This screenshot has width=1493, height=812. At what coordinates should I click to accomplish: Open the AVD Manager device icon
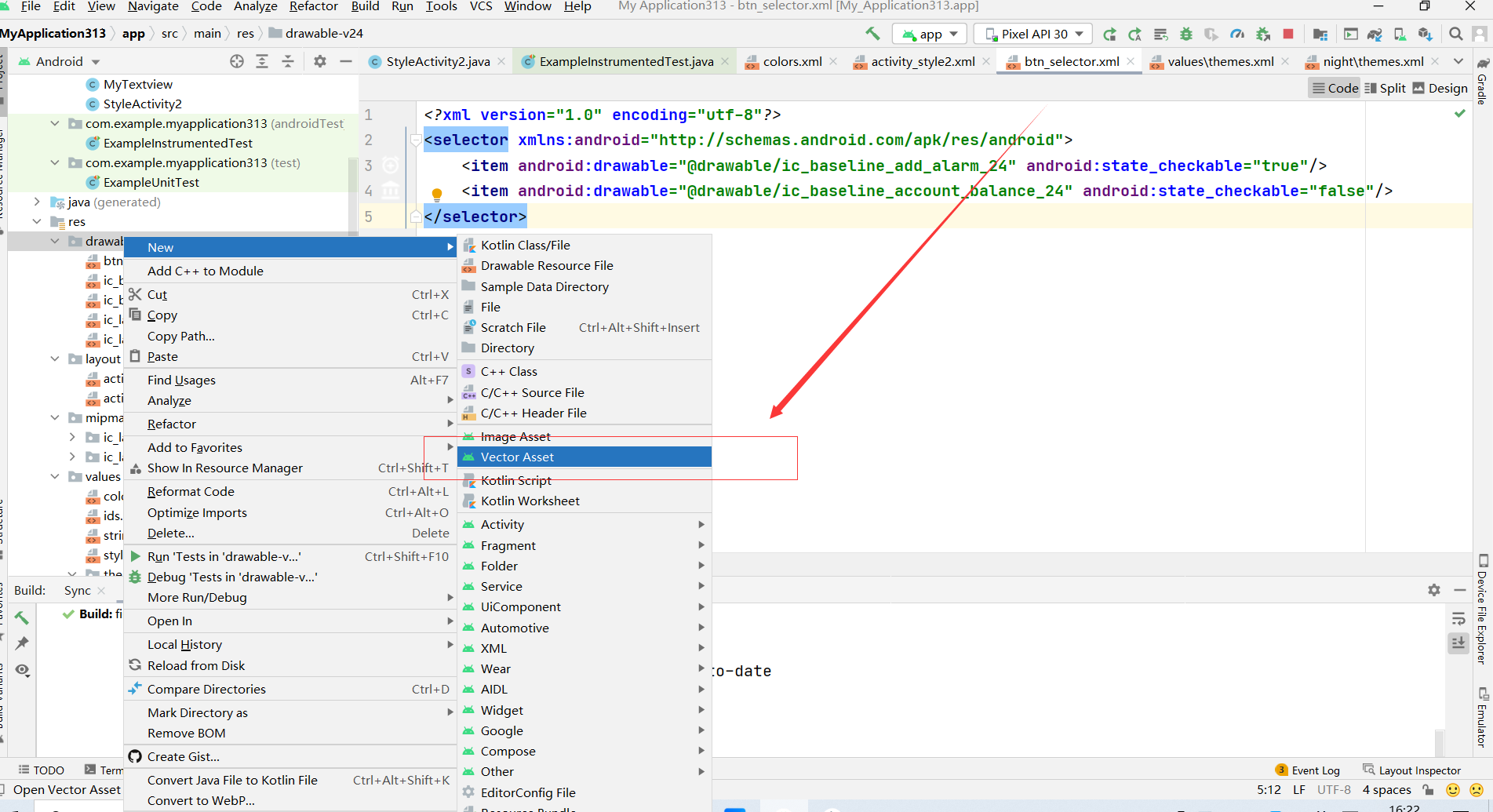click(1400, 34)
